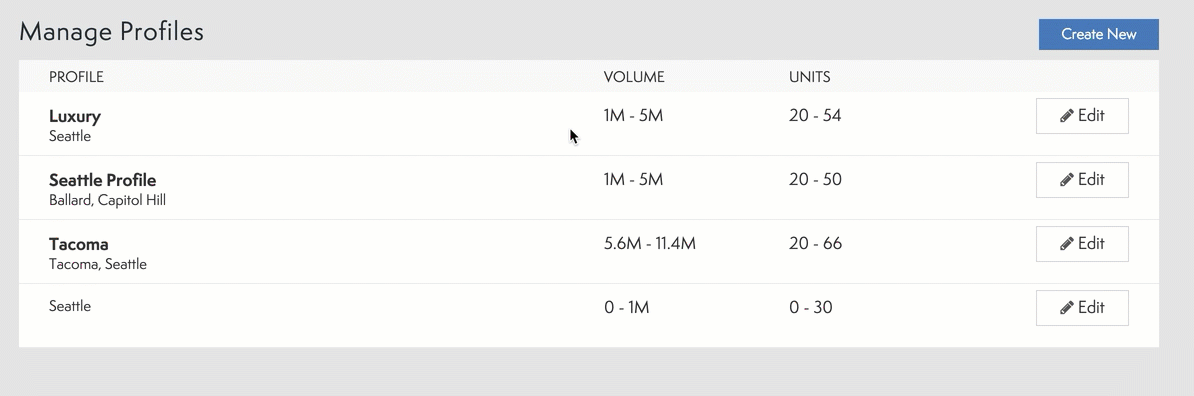Viewport: 1194px width, 396px height.
Task: Select the 20 - 50 units value
Action: click(815, 180)
